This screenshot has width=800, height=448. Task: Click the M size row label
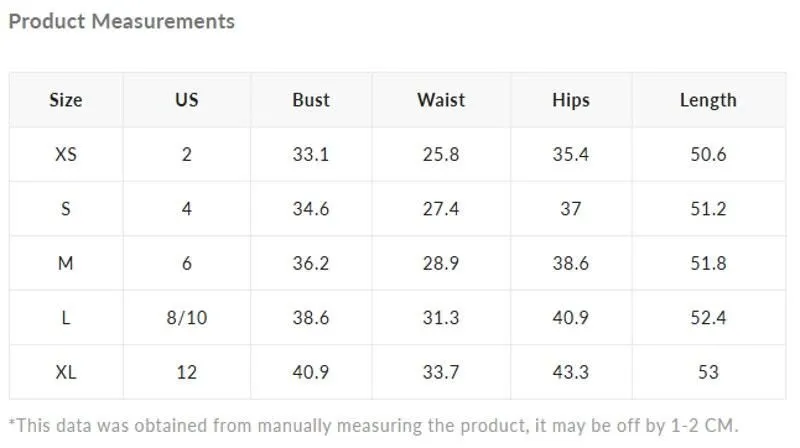click(66, 263)
